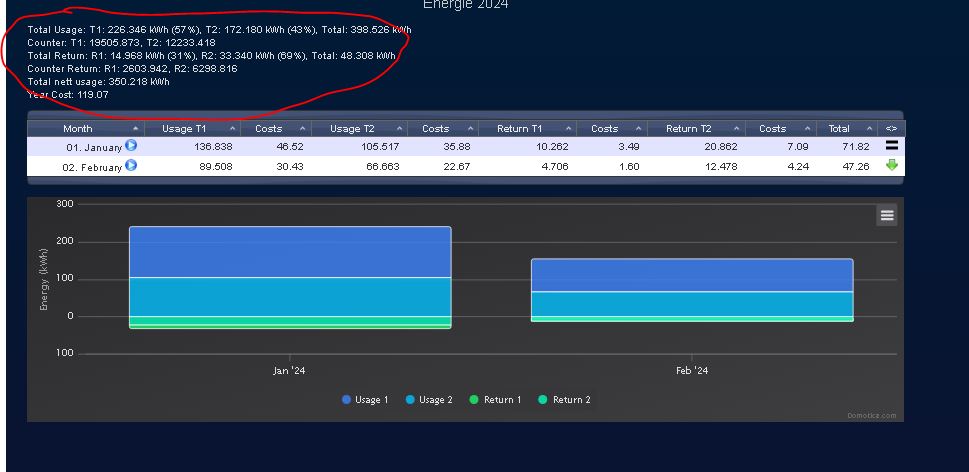The image size is (969, 472).
Task: Click February cost value 30.43
Action: coord(290,166)
